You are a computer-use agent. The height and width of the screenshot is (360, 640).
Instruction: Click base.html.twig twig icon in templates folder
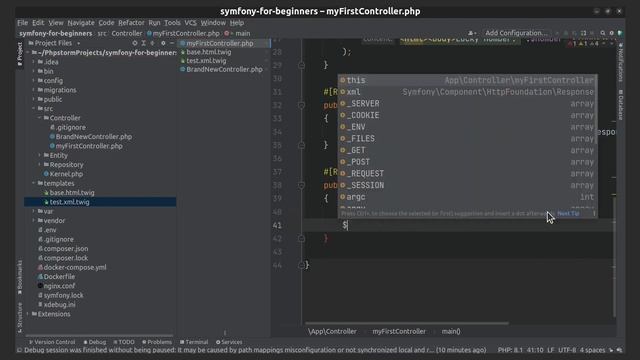point(46,193)
